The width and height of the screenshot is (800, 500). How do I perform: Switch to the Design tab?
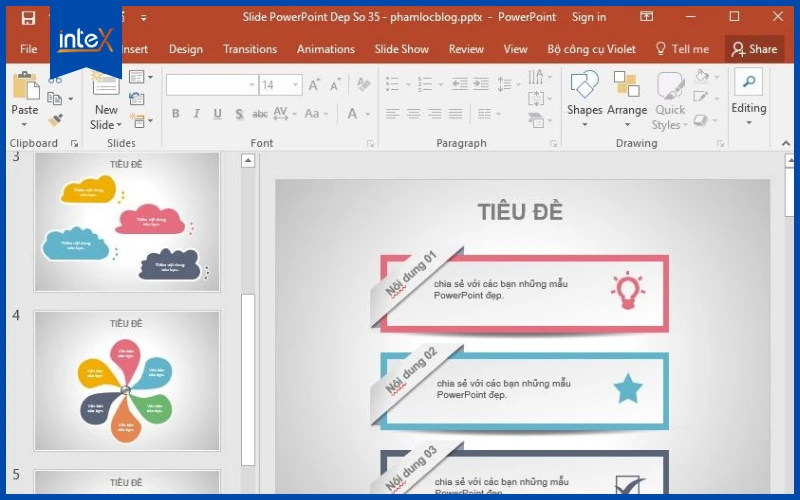point(186,49)
